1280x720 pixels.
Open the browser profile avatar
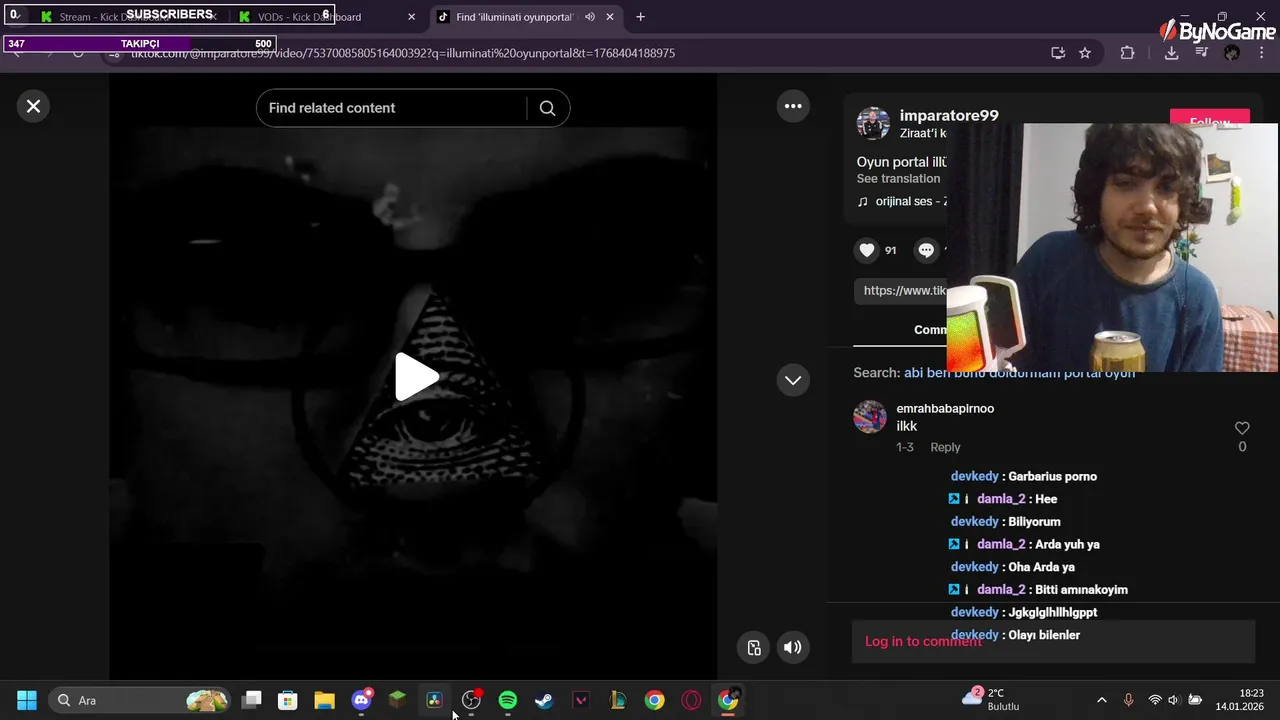1232,53
